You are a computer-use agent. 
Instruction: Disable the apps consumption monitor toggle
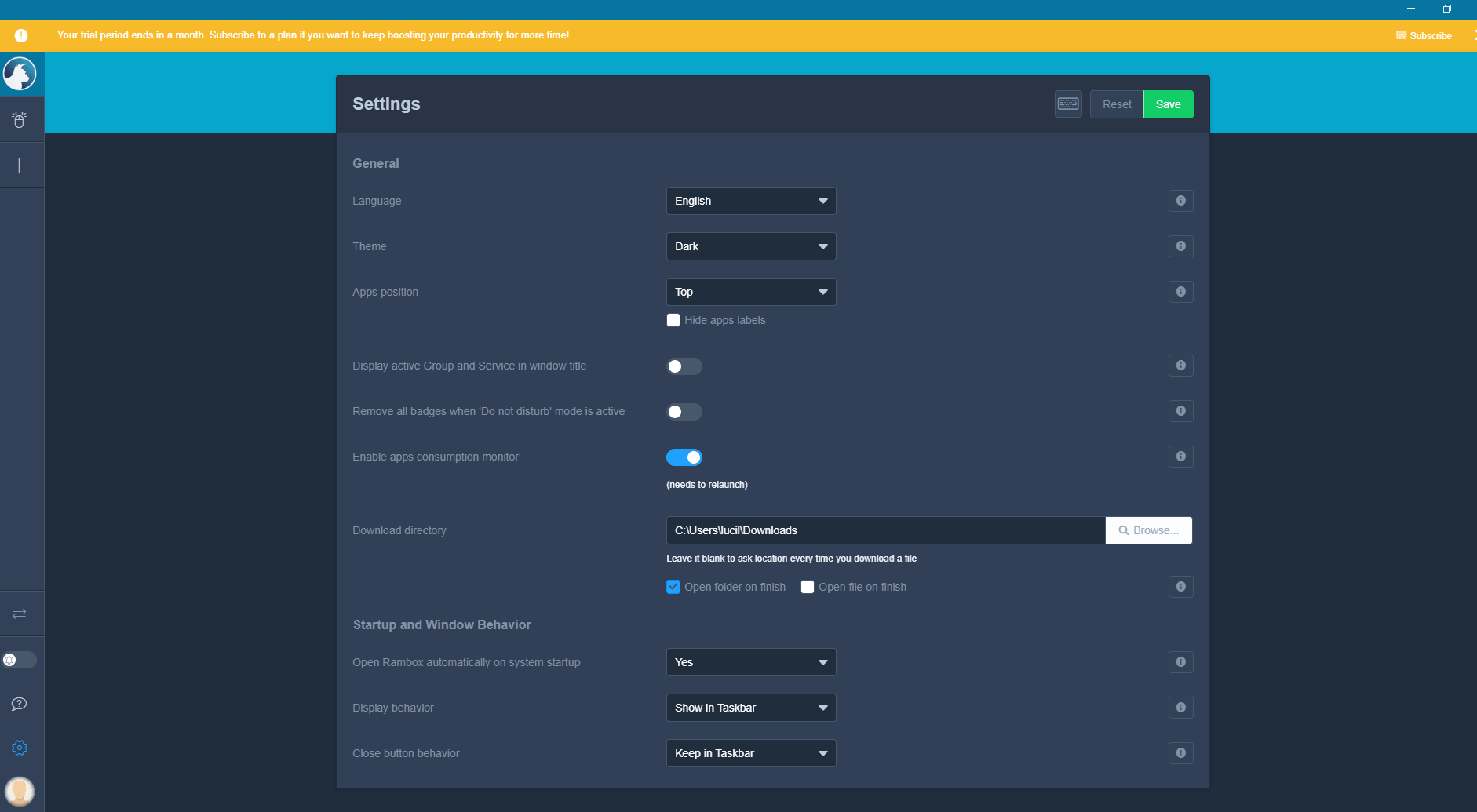(x=684, y=457)
